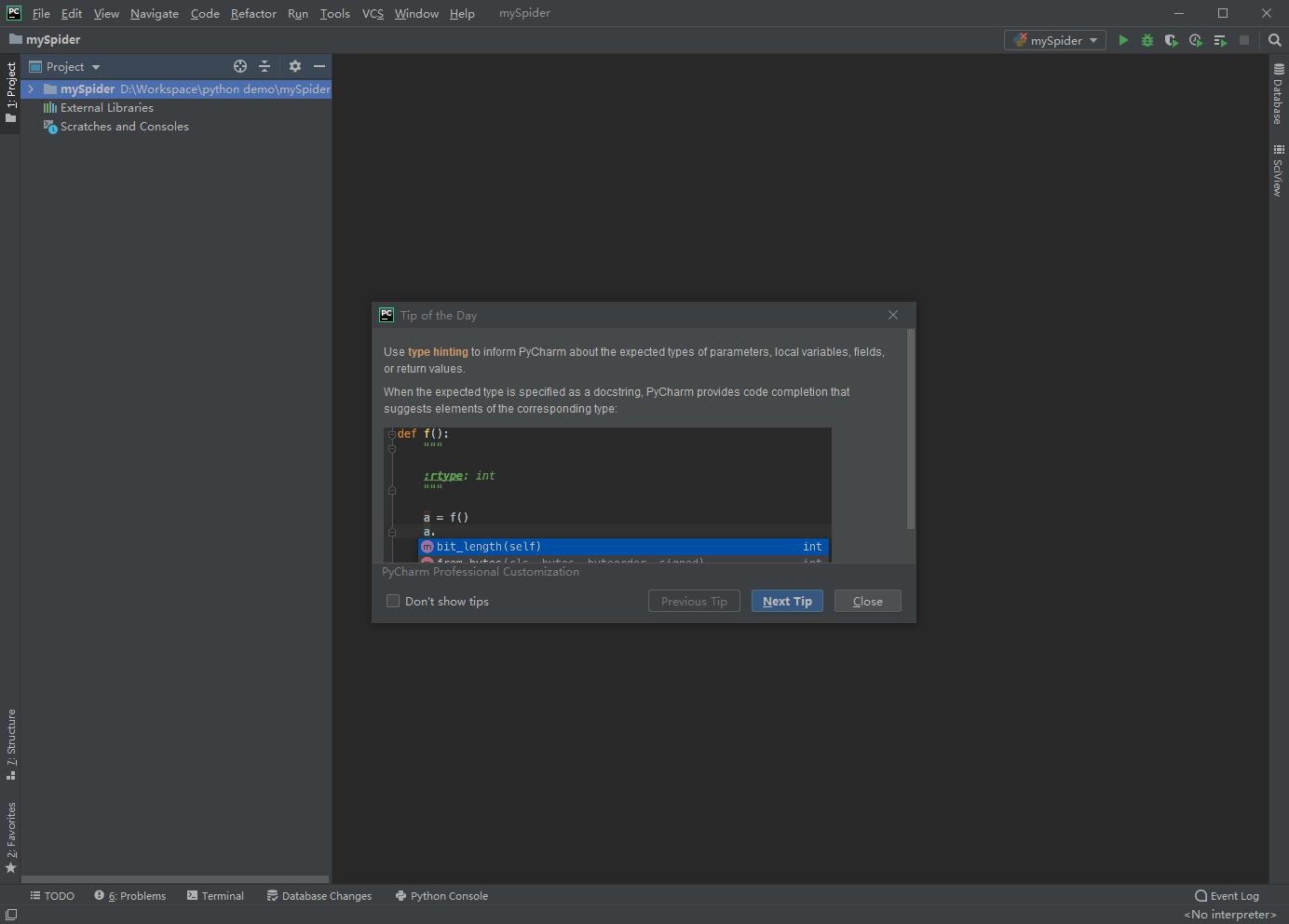Run the mySpider configuration with the green play icon

click(x=1123, y=40)
